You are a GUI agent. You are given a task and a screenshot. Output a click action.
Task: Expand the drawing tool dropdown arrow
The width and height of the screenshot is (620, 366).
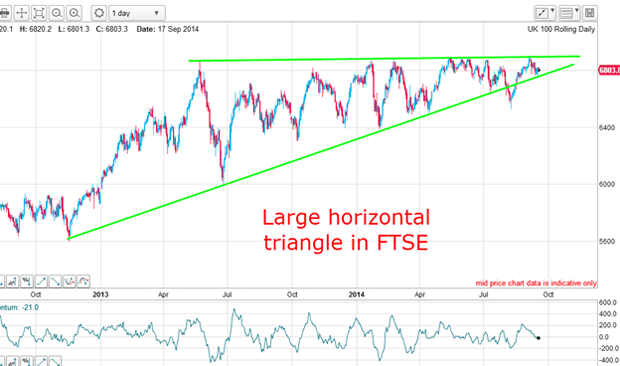coord(552,11)
